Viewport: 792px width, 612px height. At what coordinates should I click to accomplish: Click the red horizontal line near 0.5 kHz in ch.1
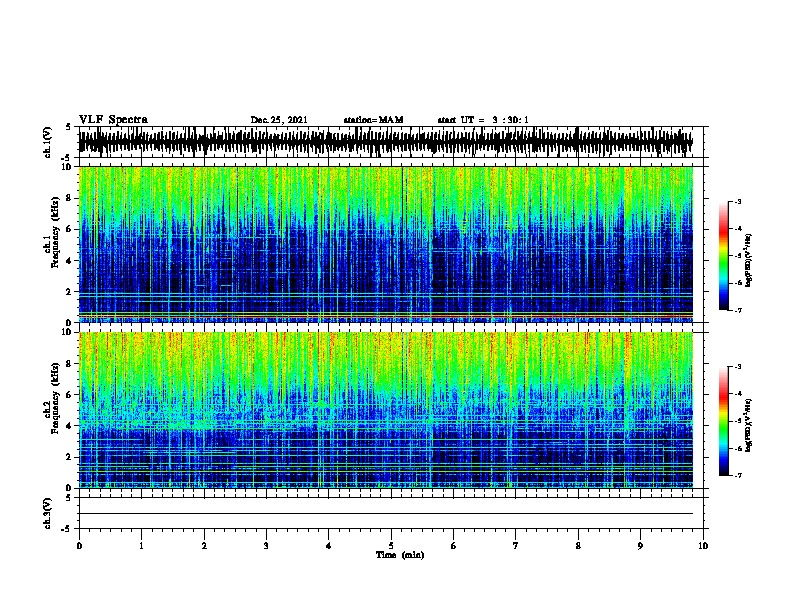click(386, 316)
